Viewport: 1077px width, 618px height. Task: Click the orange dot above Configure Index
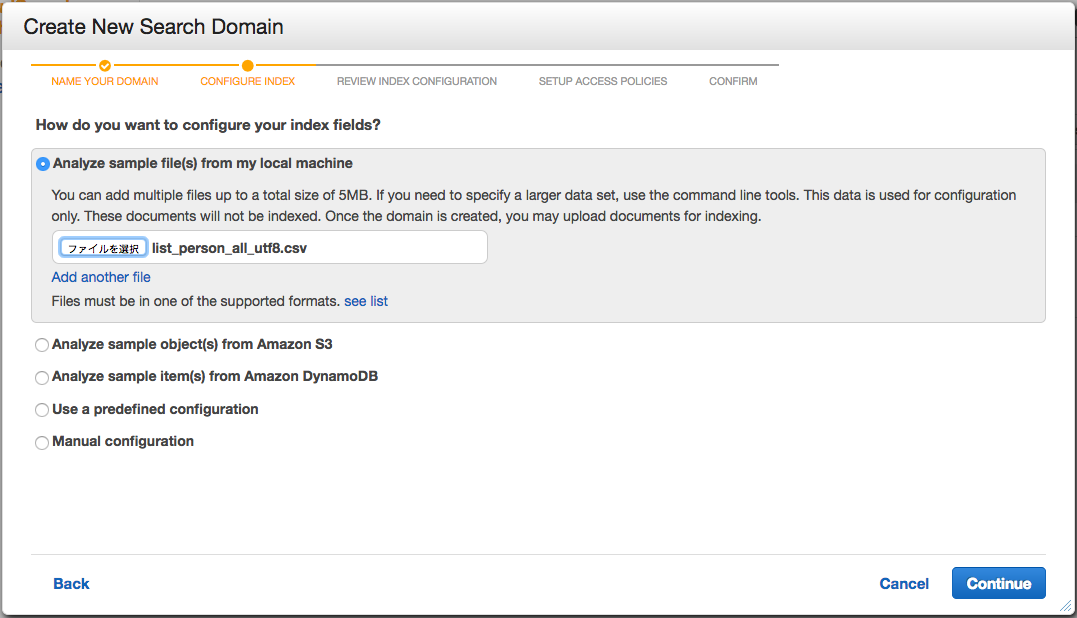248,65
